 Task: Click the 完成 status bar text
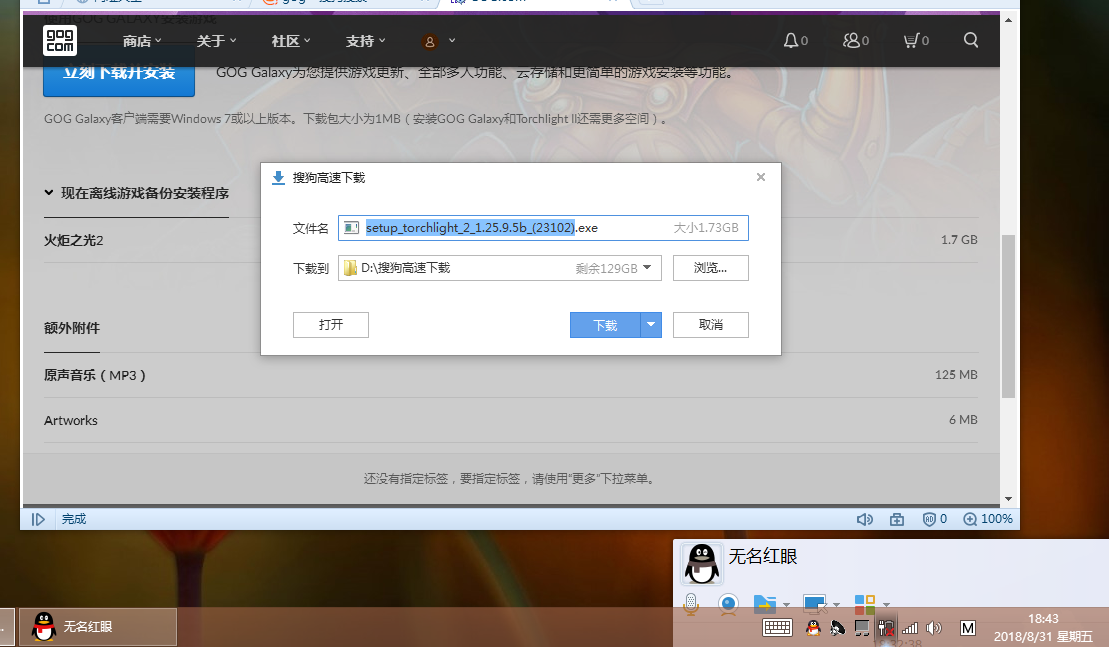(x=74, y=519)
